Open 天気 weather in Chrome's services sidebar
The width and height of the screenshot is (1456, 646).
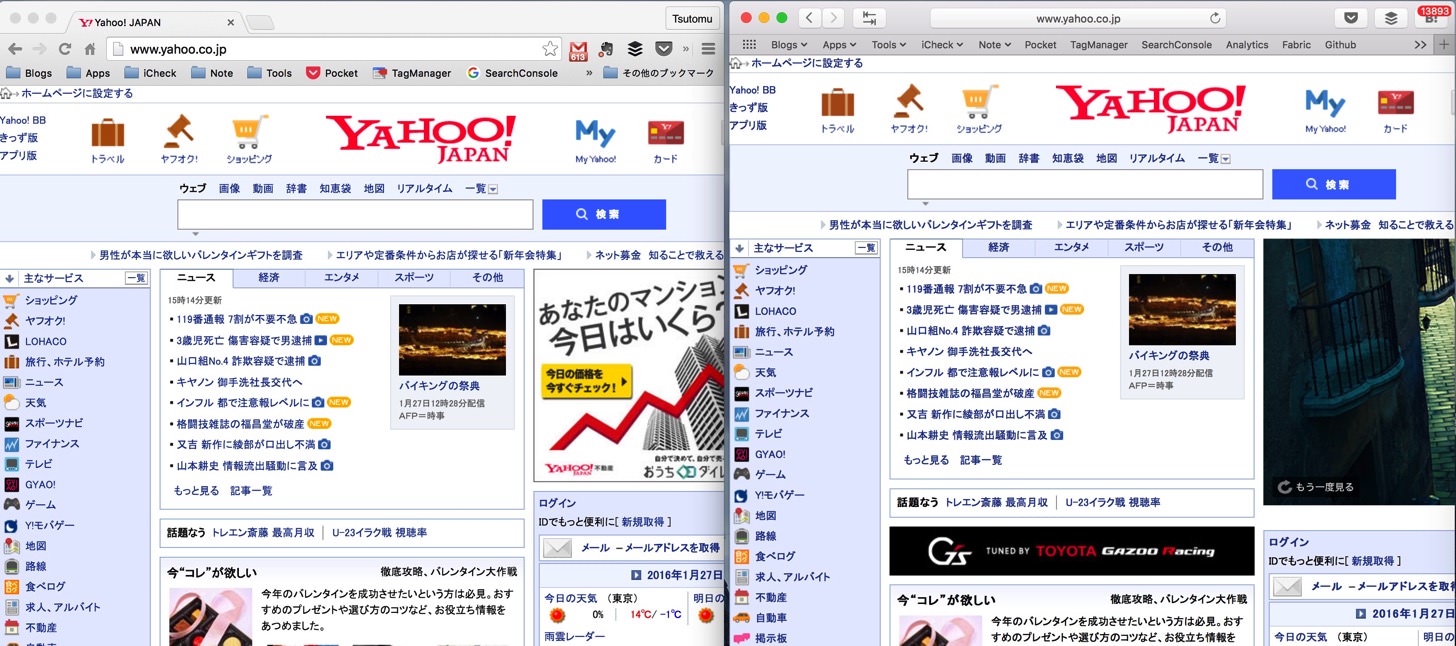(x=35, y=402)
